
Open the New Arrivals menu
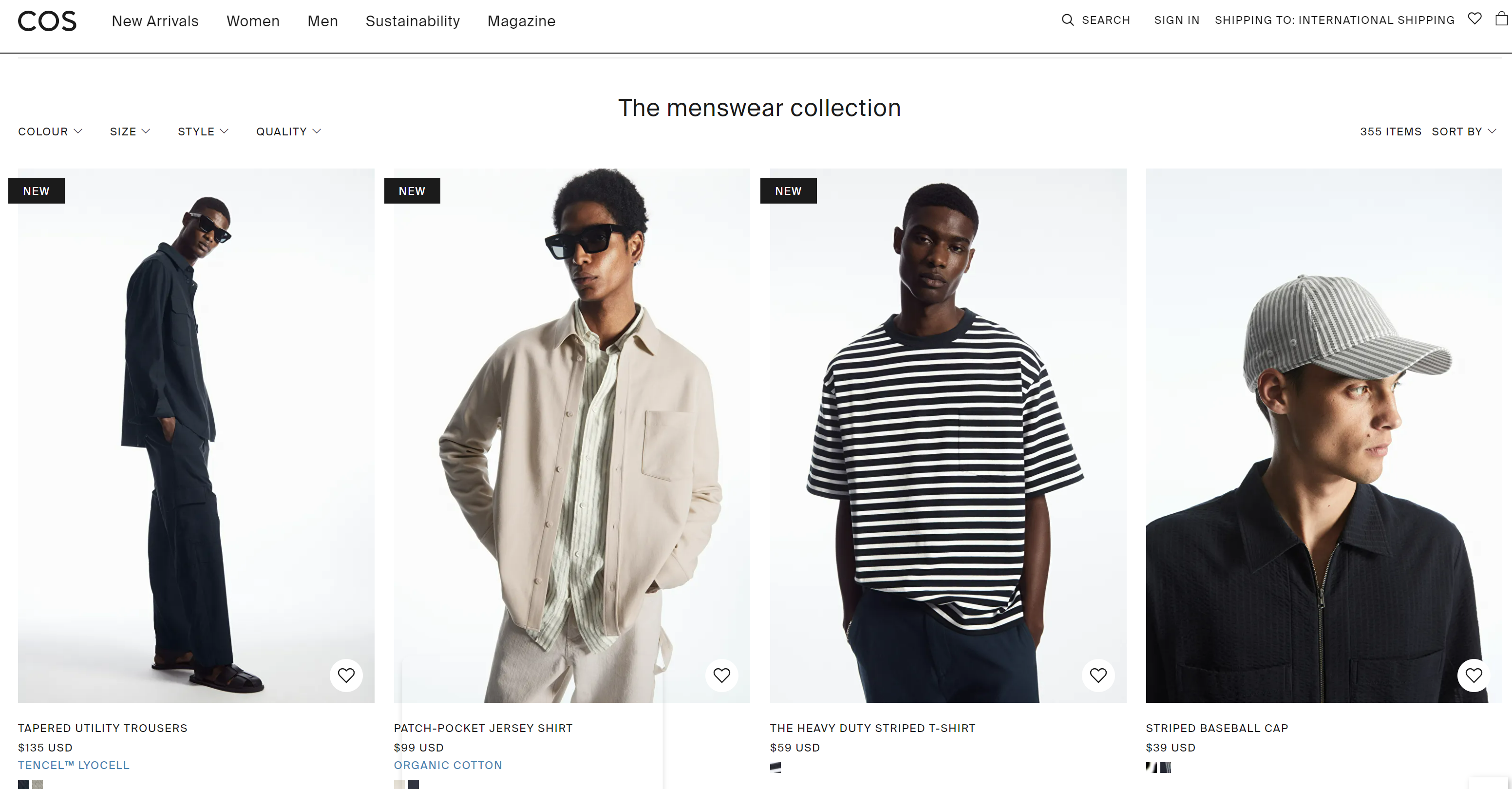155,21
